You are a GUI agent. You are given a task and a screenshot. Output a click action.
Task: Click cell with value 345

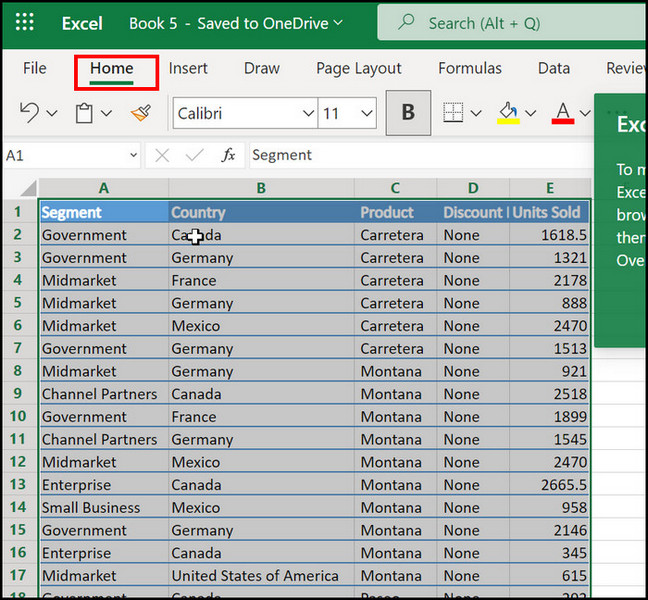click(x=550, y=552)
